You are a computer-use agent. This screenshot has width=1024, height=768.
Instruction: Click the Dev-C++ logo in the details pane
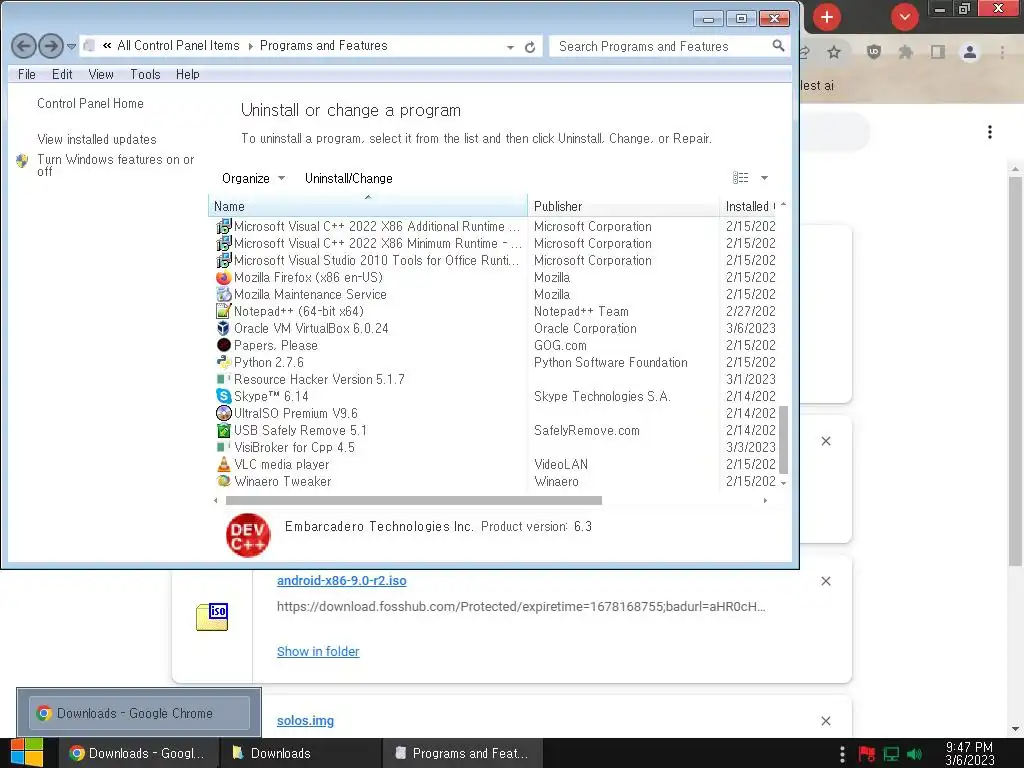coord(248,536)
